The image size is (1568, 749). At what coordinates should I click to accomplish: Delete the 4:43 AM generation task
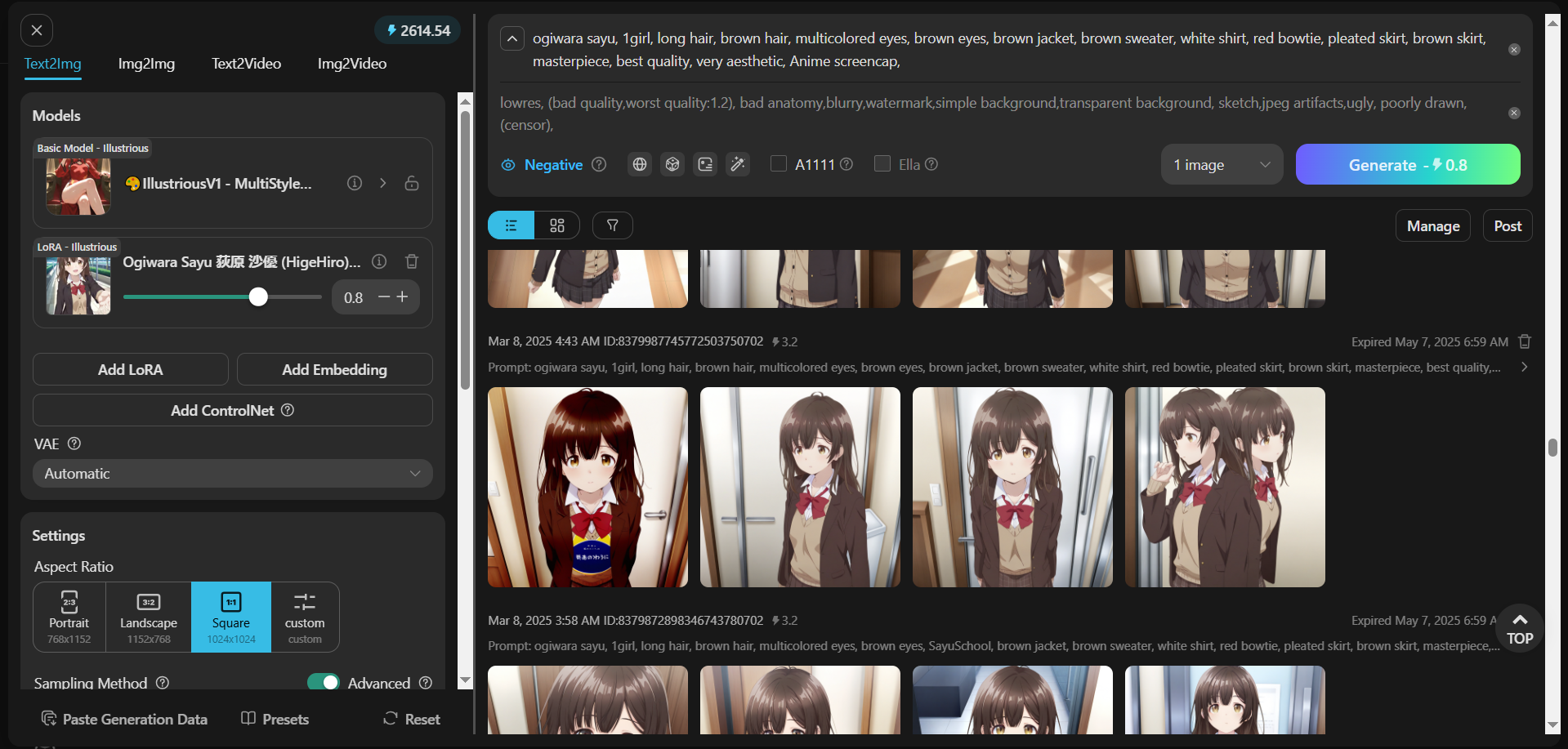coord(1525,341)
